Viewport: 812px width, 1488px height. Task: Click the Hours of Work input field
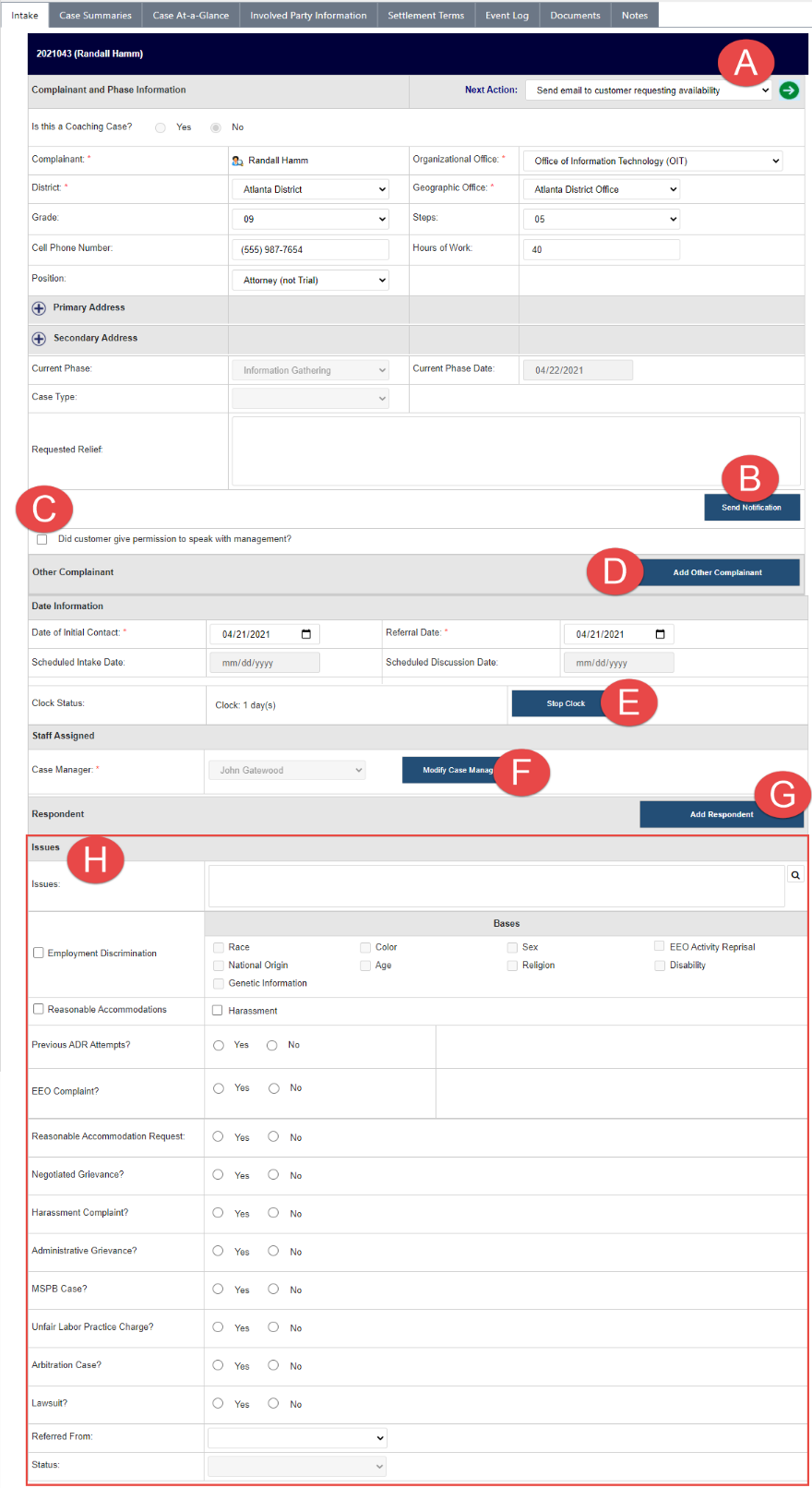(x=602, y=249)
